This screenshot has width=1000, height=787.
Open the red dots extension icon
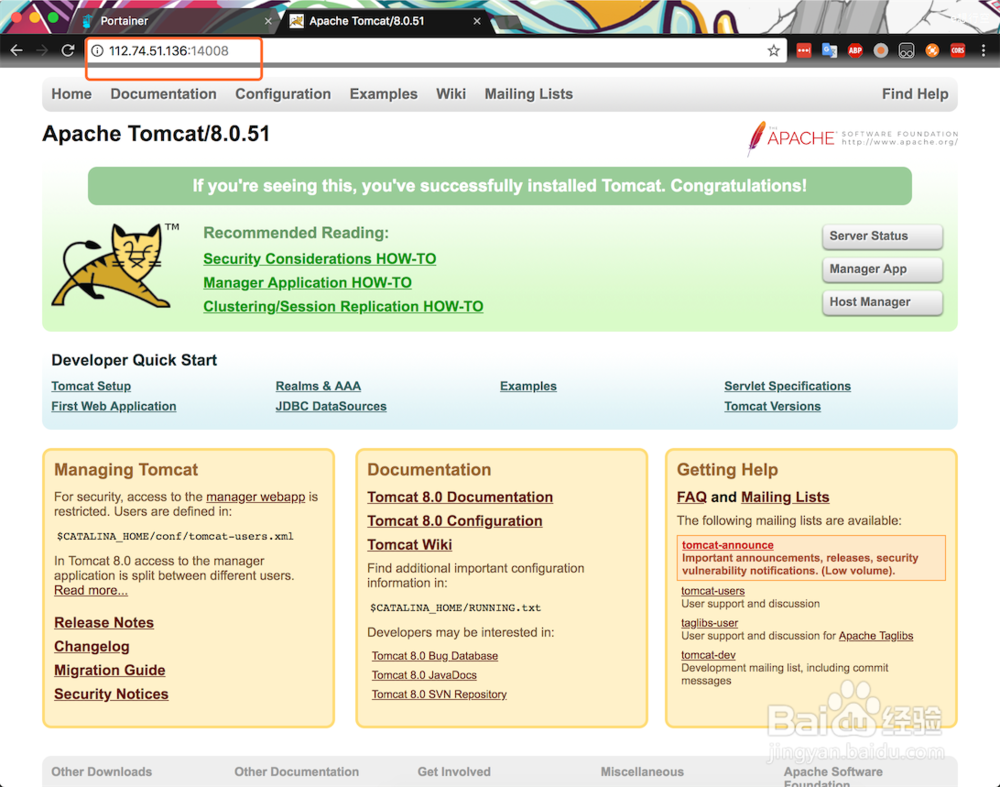(x=804, y=50)
